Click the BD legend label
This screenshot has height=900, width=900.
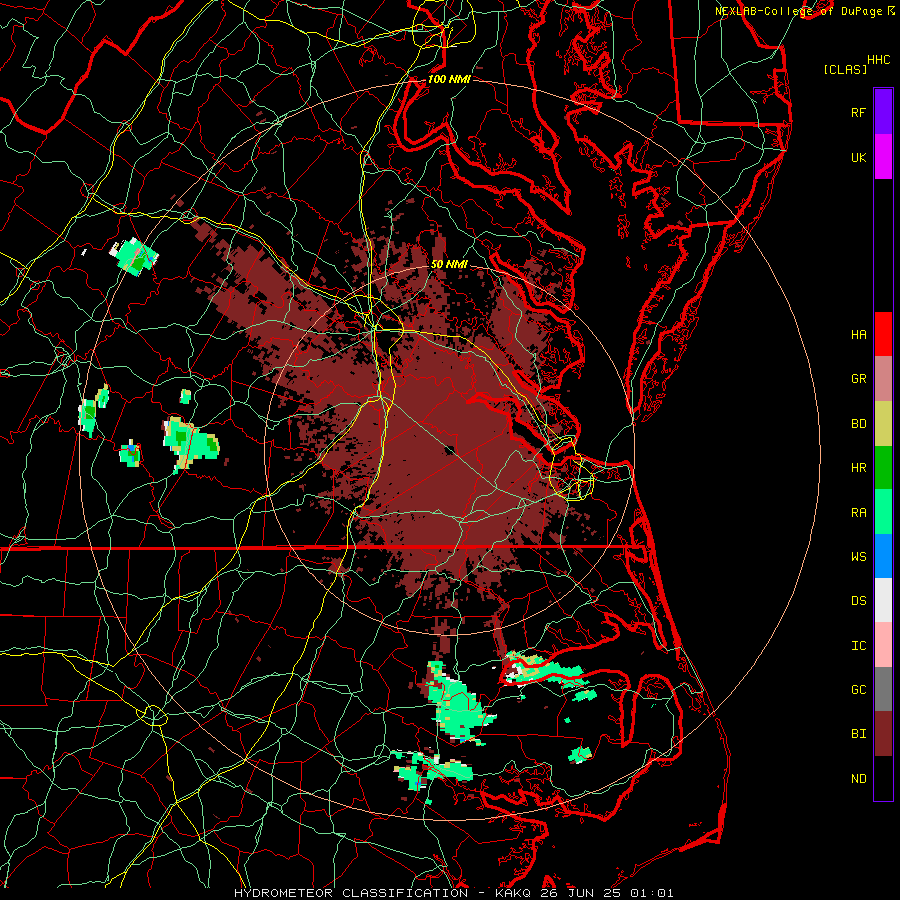[858, 424]
